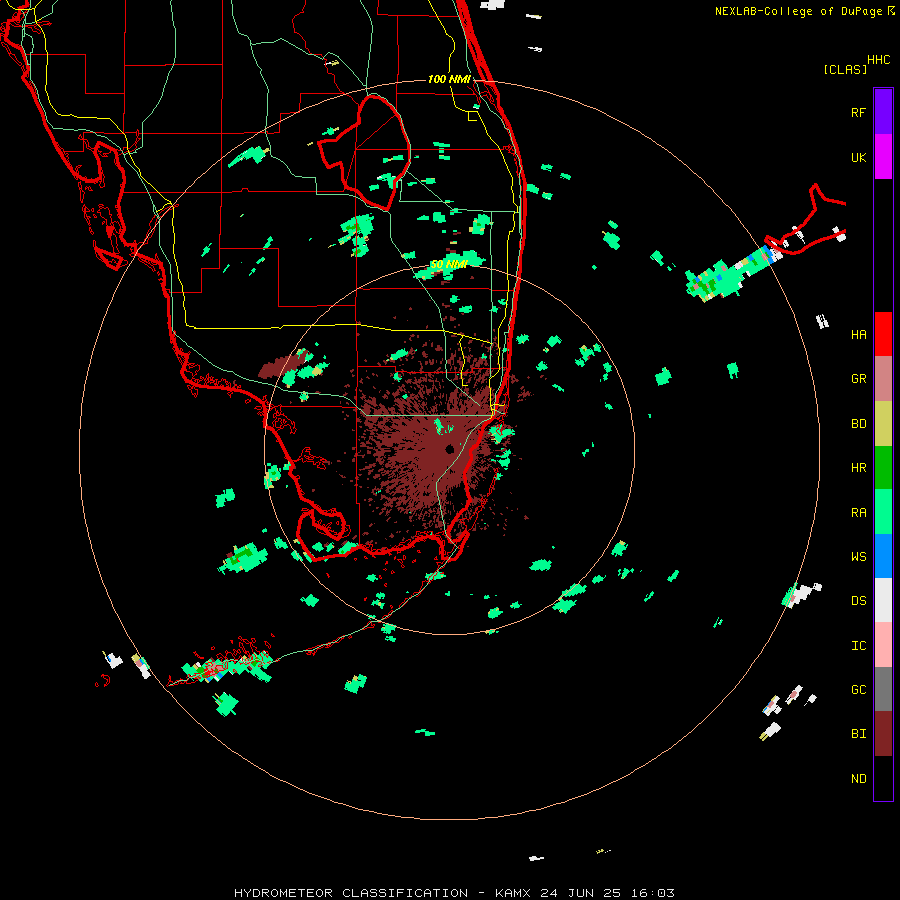Click the IC legend label text
Image resolution: width=900 pixels, height=900 pixels.
pos(858,646)
